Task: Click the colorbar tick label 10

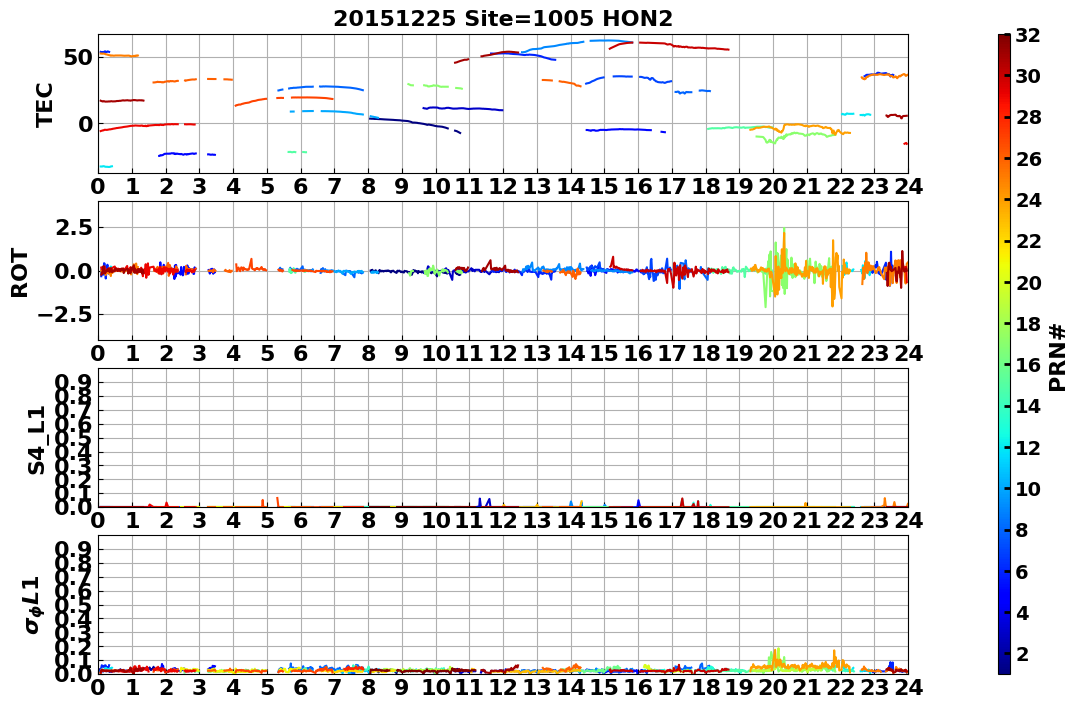Action: 1028,488
